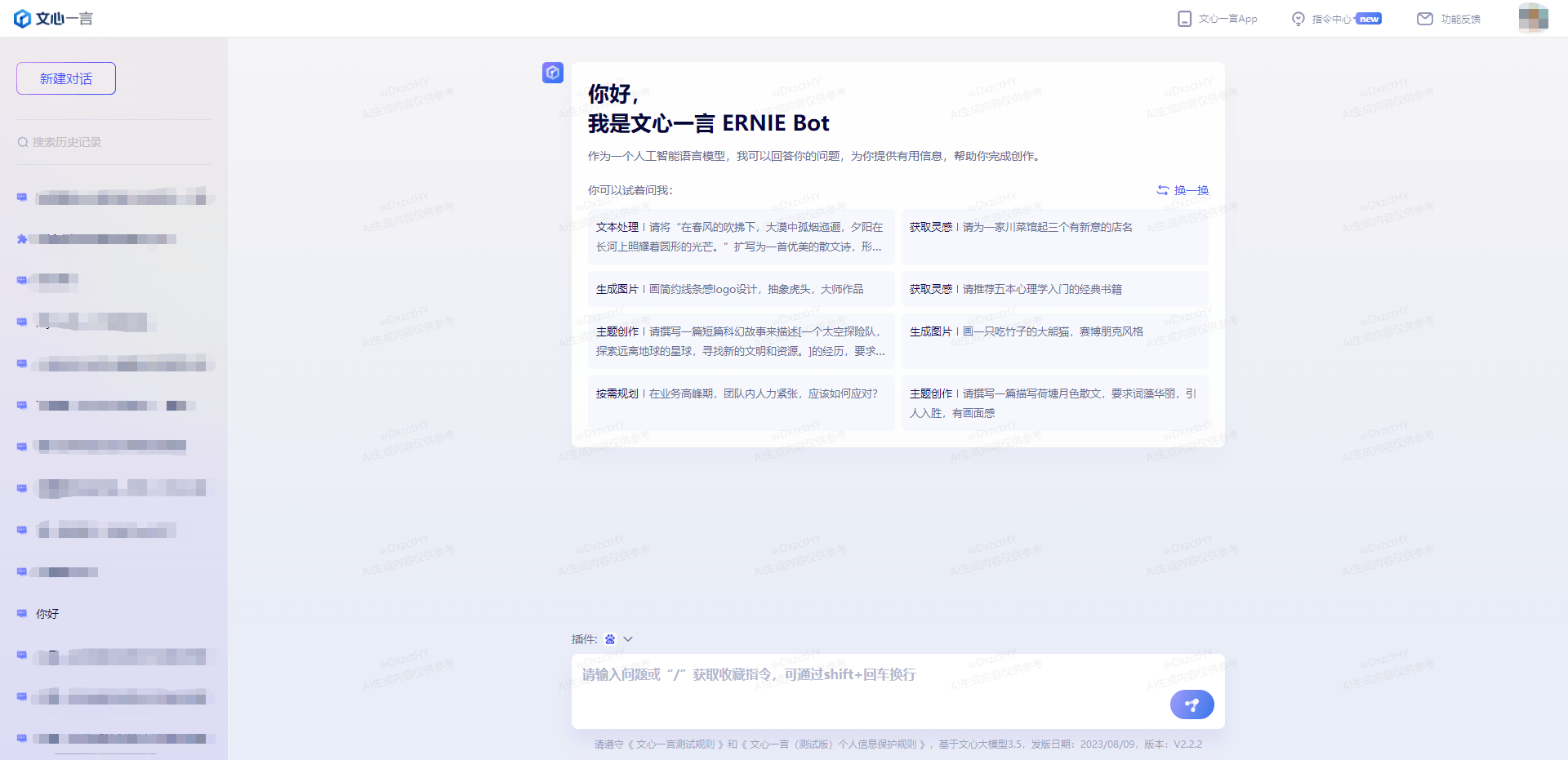
Task: Open the 文心一言测试规则 link
Action: 675,744
